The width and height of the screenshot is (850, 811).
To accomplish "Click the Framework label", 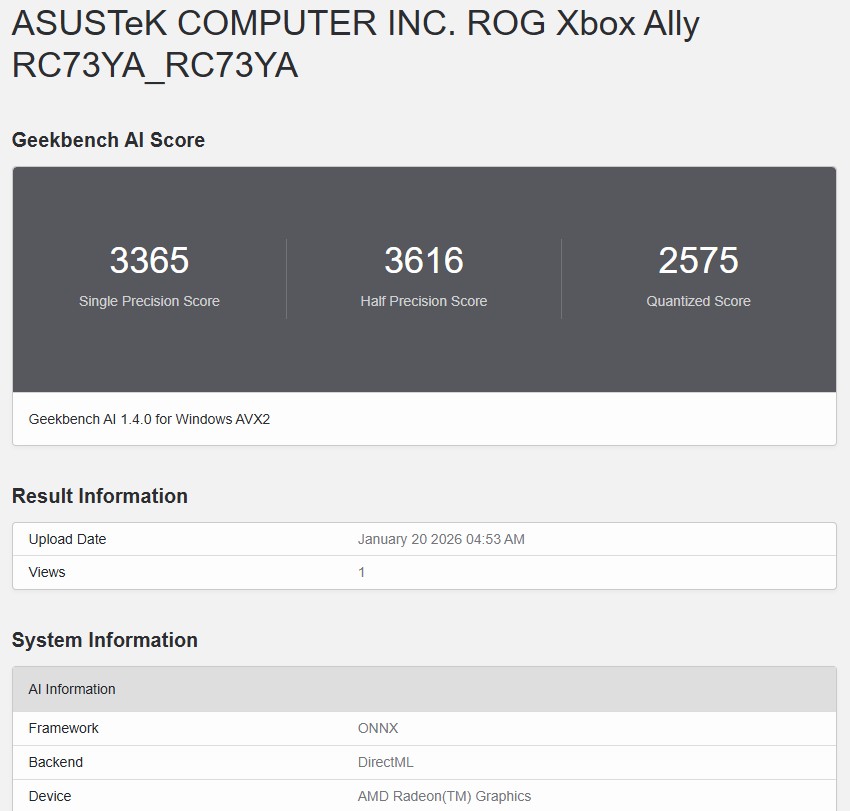I will 63,728.
